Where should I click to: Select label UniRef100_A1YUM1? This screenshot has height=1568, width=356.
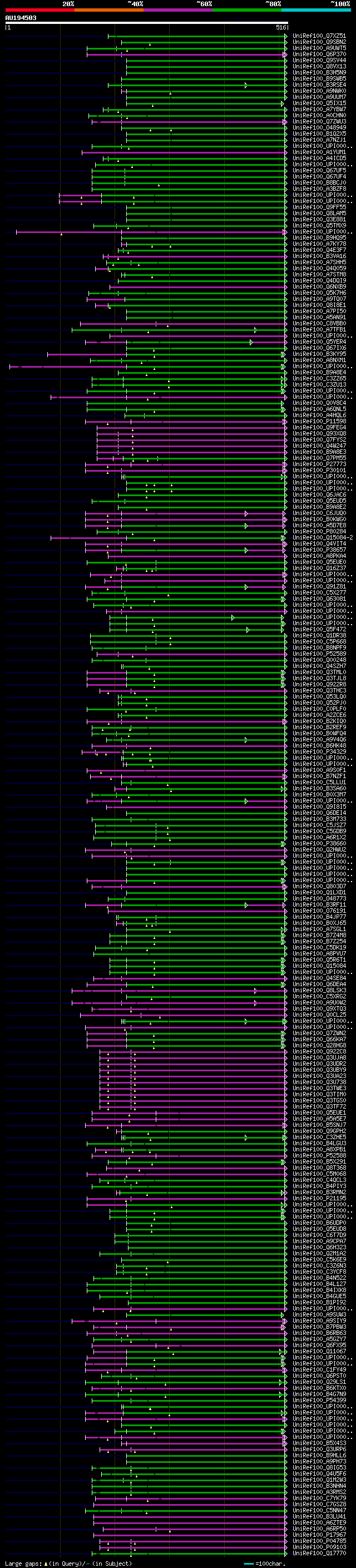point(319,152)
